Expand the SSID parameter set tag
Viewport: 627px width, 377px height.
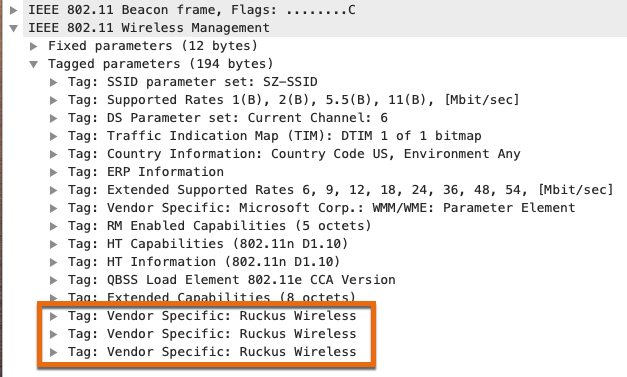[53, 82]
